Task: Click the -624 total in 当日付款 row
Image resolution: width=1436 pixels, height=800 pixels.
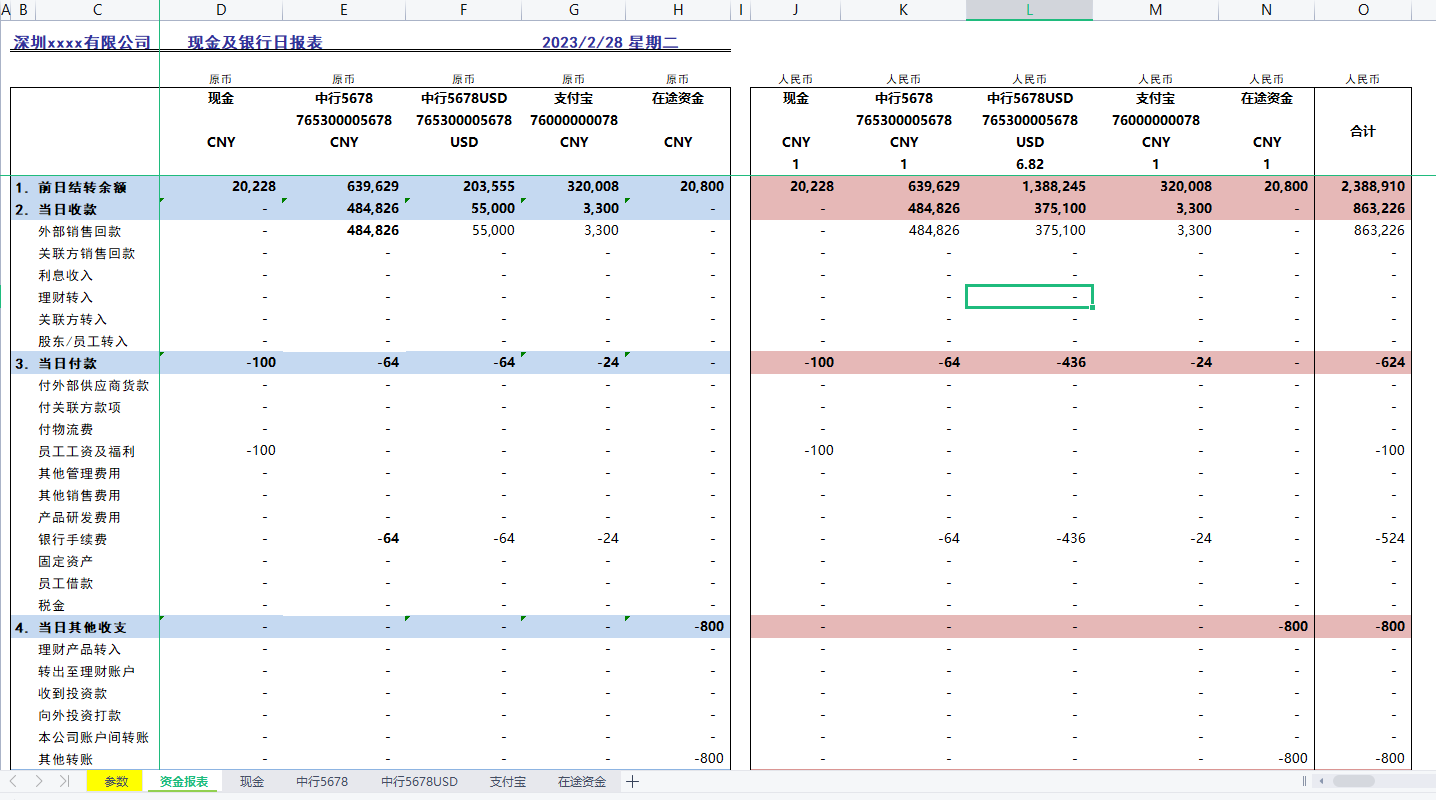Action: click(x=1363, y=363)
